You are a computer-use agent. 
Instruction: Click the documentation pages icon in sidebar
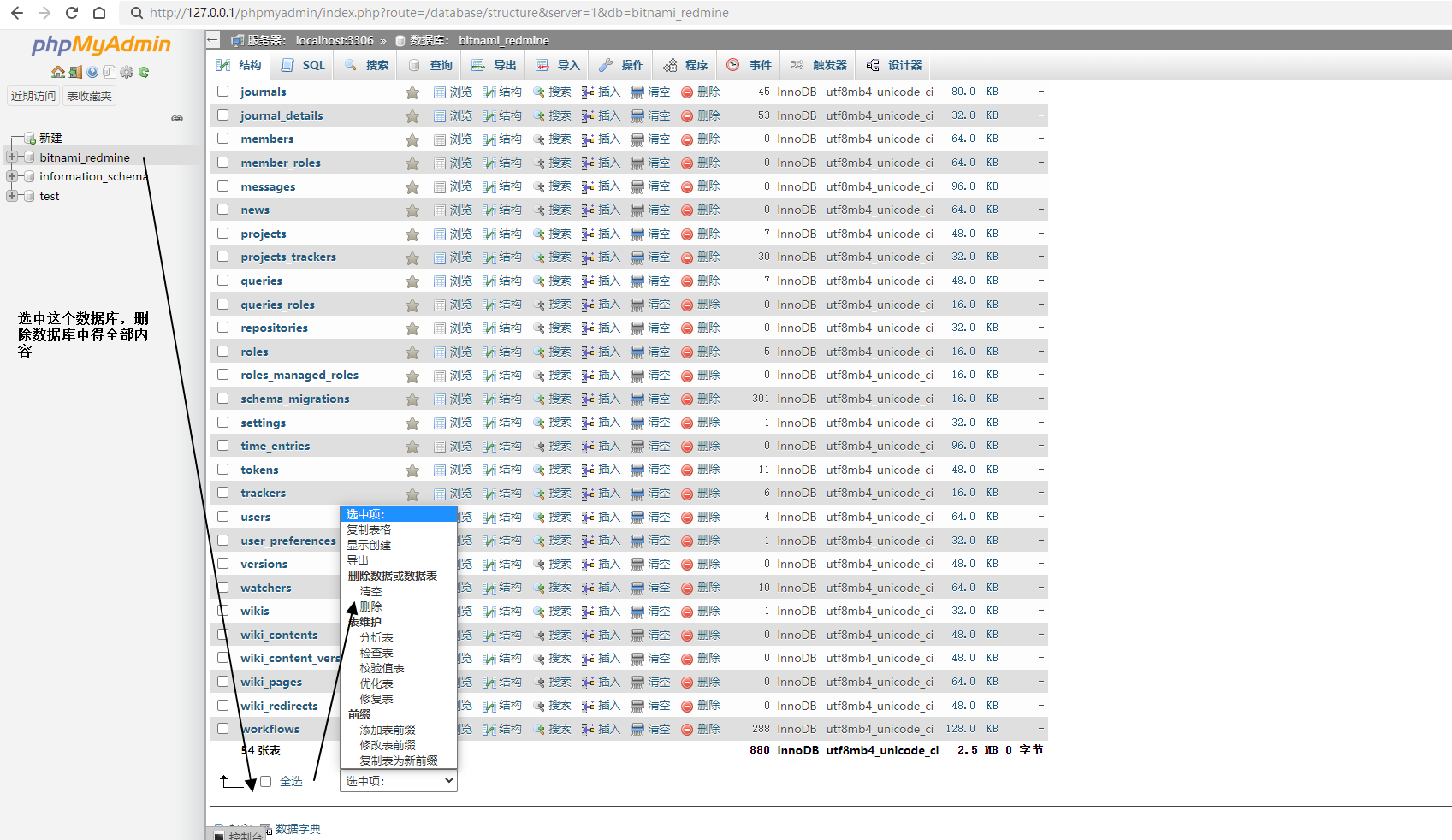click(x=110, y=72)
